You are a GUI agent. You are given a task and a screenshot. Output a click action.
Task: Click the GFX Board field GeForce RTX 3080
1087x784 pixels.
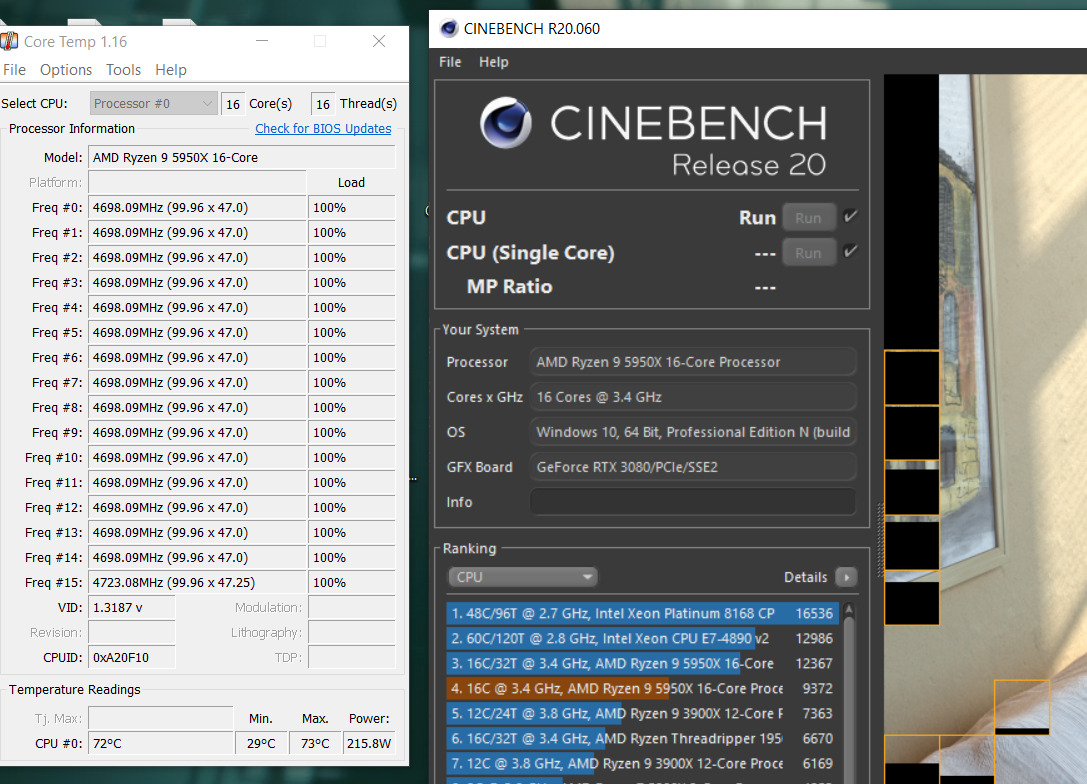point(693,467)
